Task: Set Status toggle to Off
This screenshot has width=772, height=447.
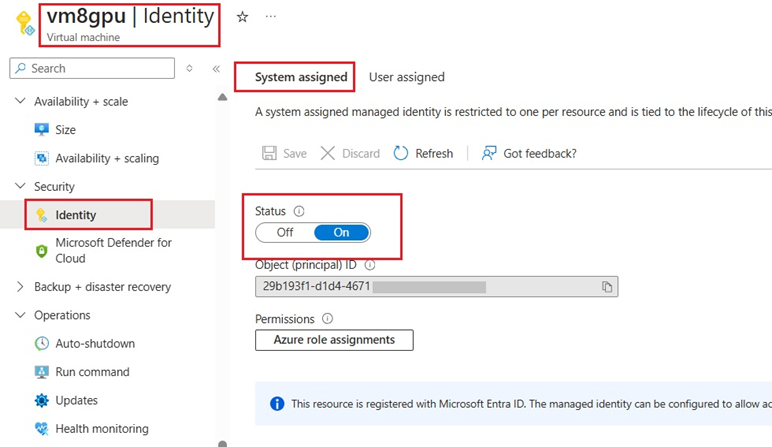Action: (x=285, y=232)
